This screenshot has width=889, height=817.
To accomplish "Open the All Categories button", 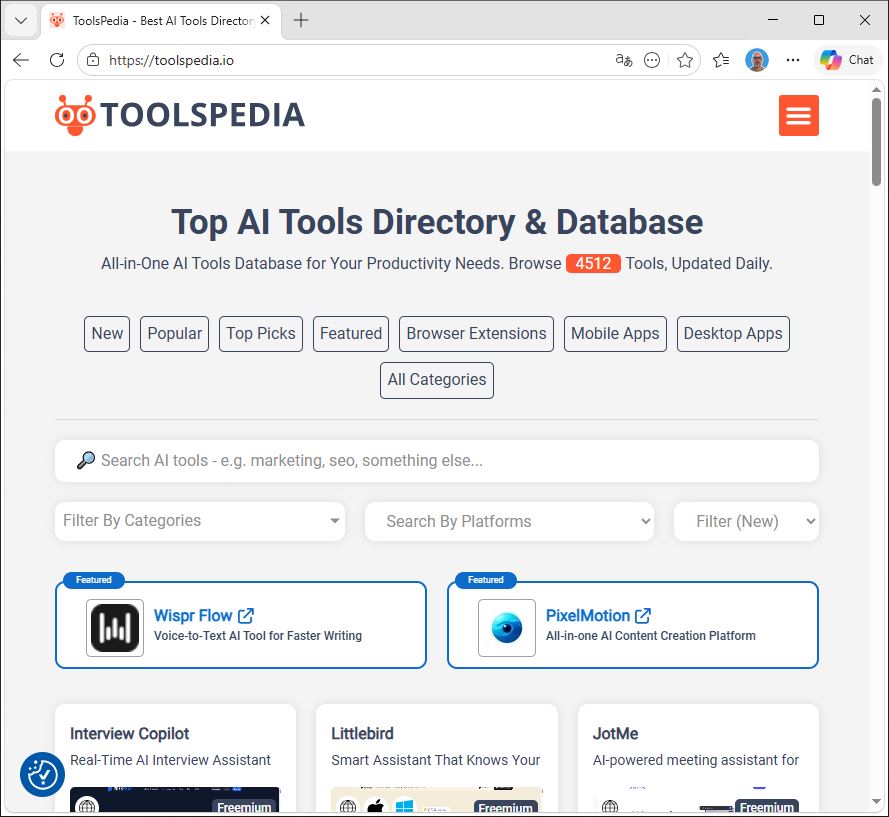I will tap(437, 380).
